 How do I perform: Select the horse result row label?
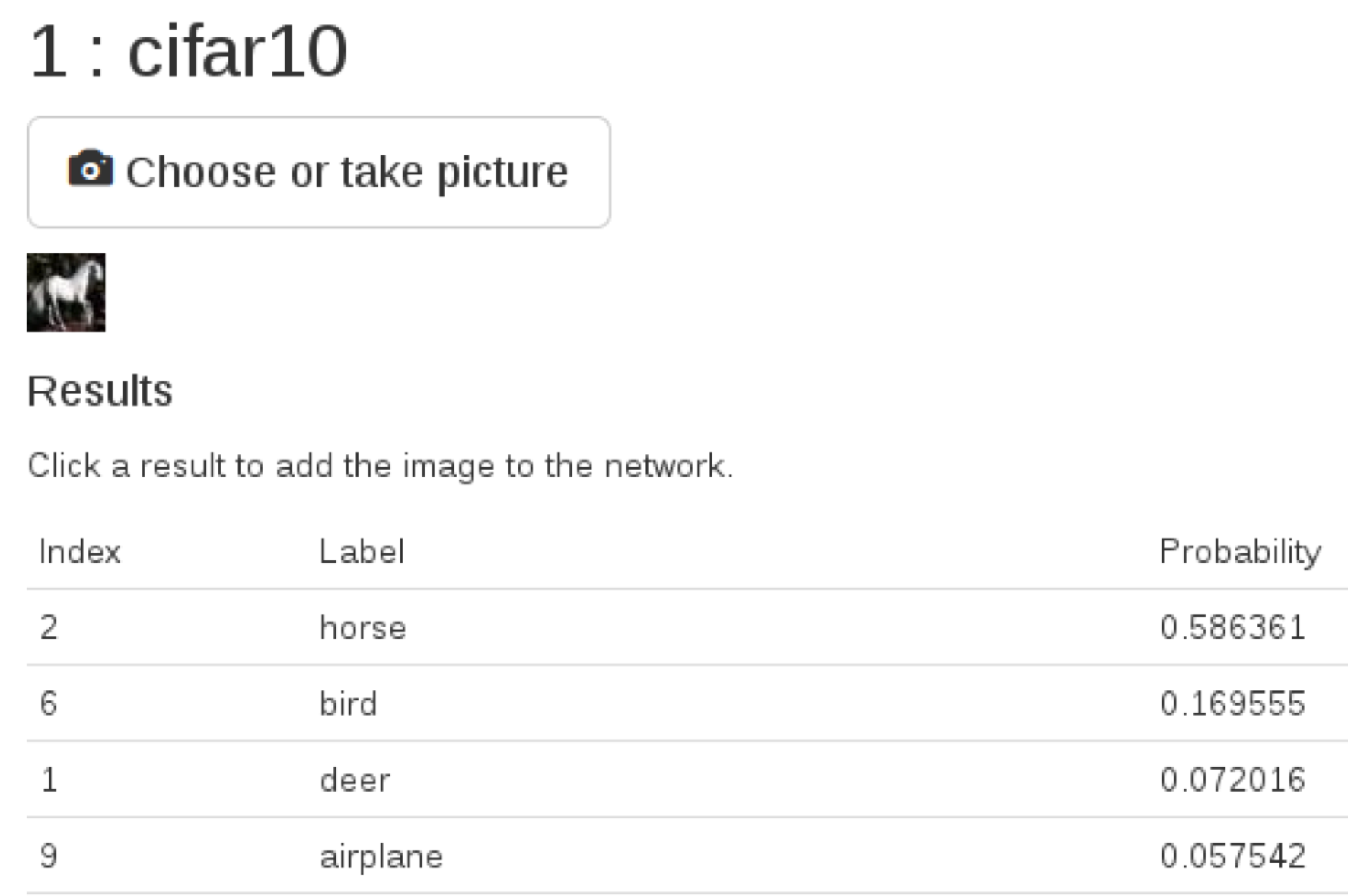[x=363, y=628]
